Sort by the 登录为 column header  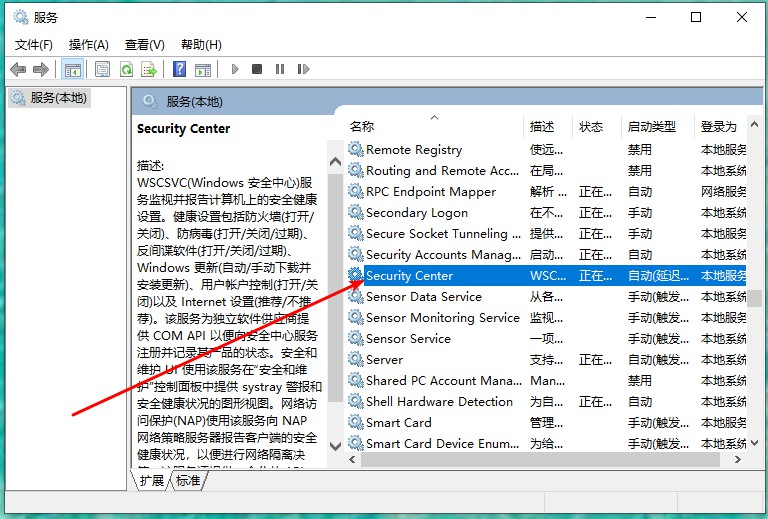[718, 127]
